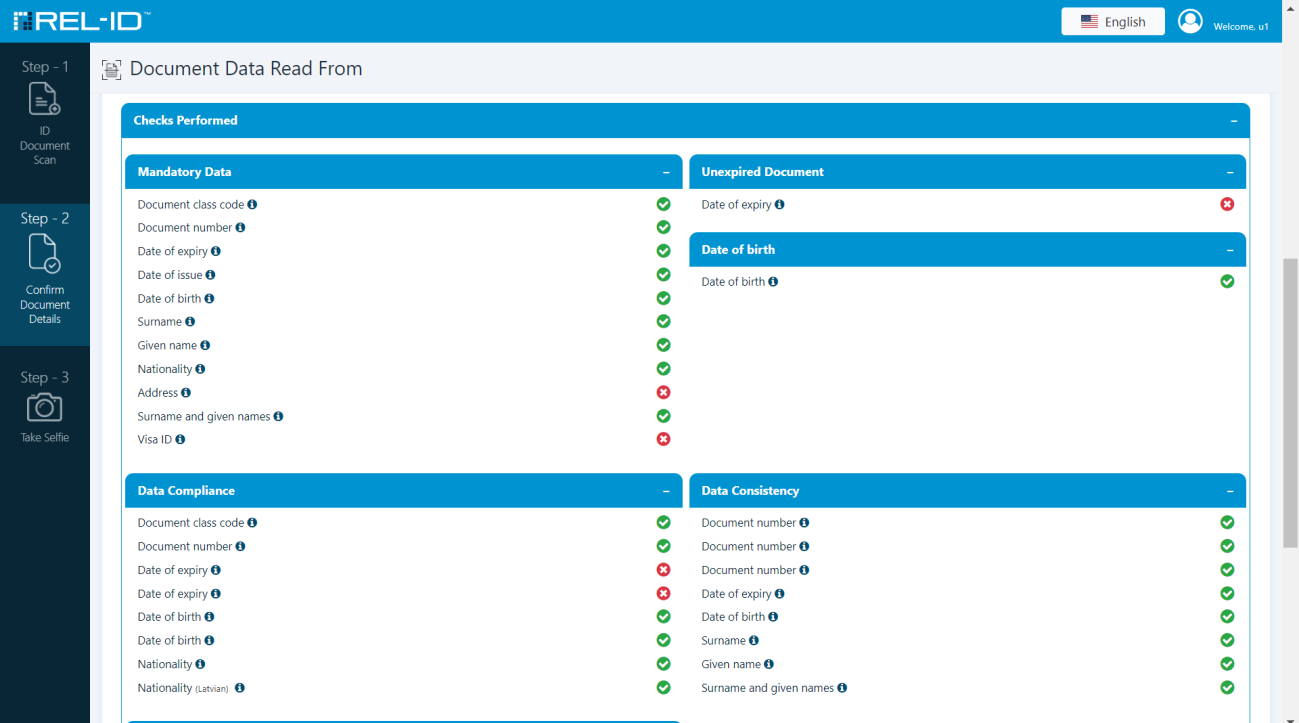Click the user avatar icon in header

click(1190, 21)
